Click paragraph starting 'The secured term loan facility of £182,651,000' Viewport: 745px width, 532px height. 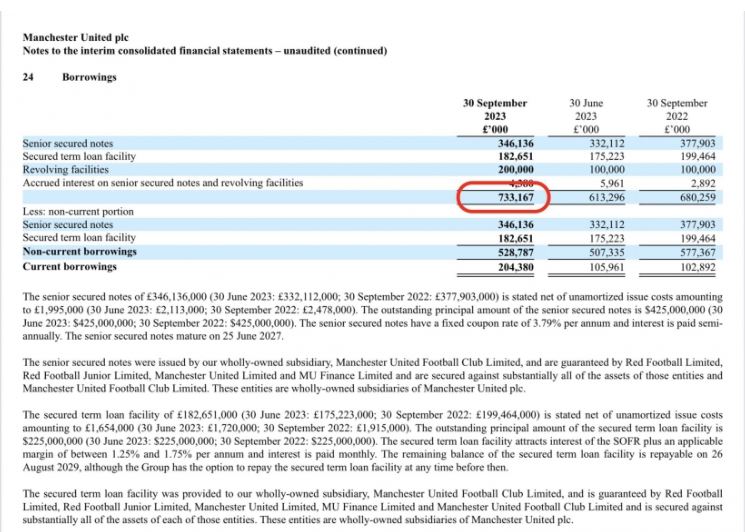[372, 441]
